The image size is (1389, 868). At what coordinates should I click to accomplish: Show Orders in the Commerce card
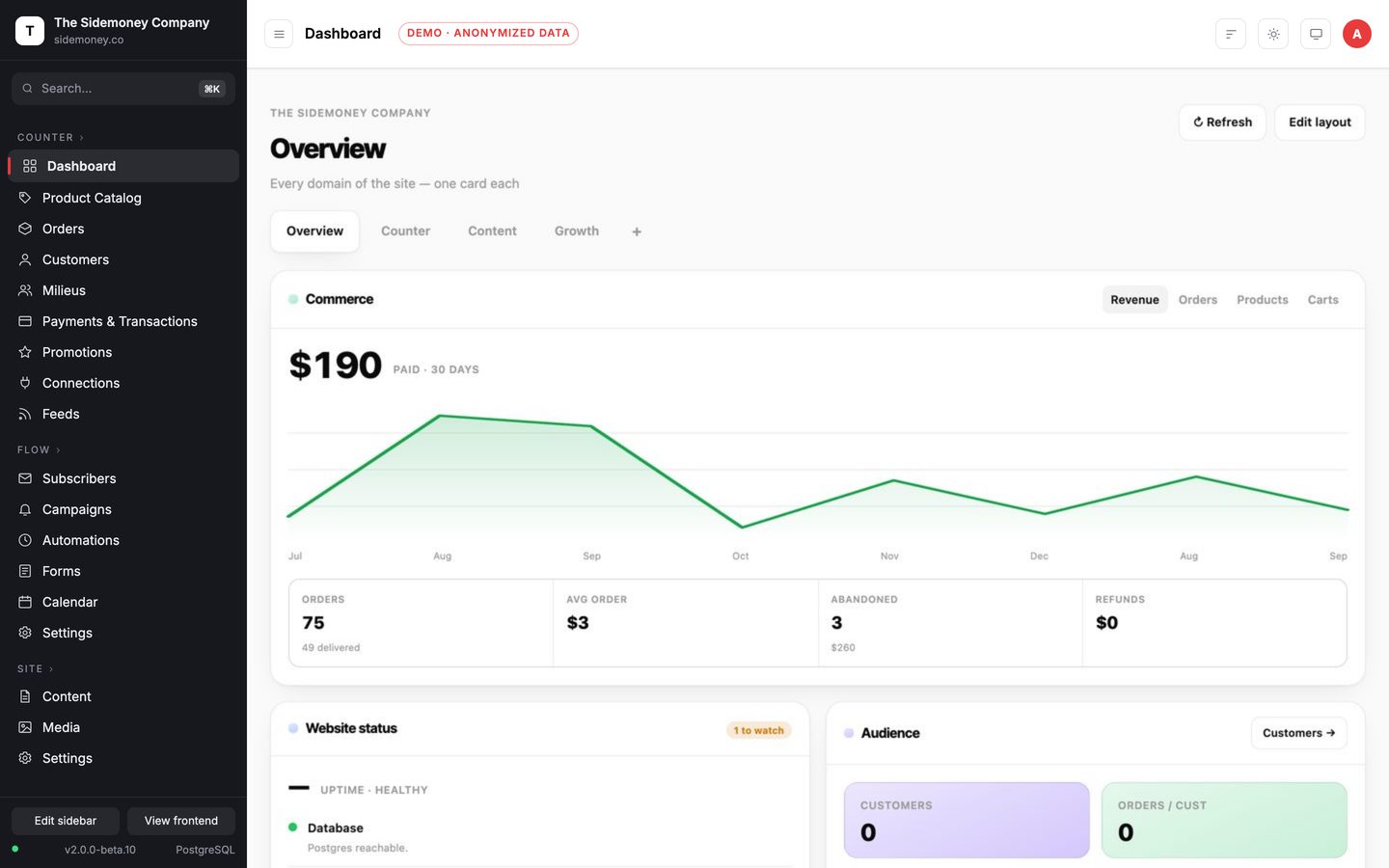tap(1198, 300)
